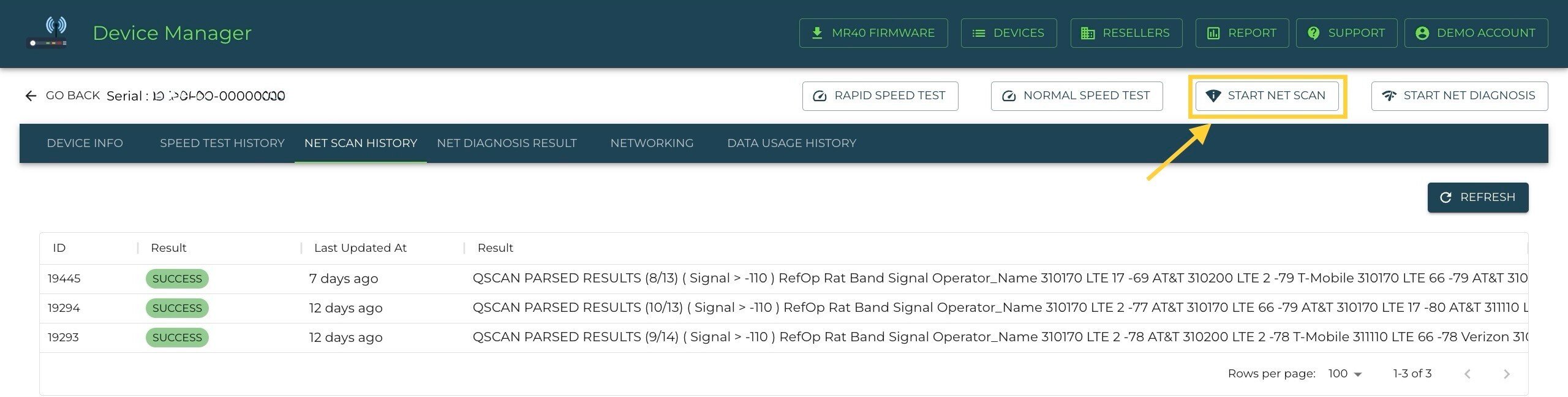Click the Support question mark icon
The width and height of the screenshot is (1568, 397).
click(x=1313, y=33)
